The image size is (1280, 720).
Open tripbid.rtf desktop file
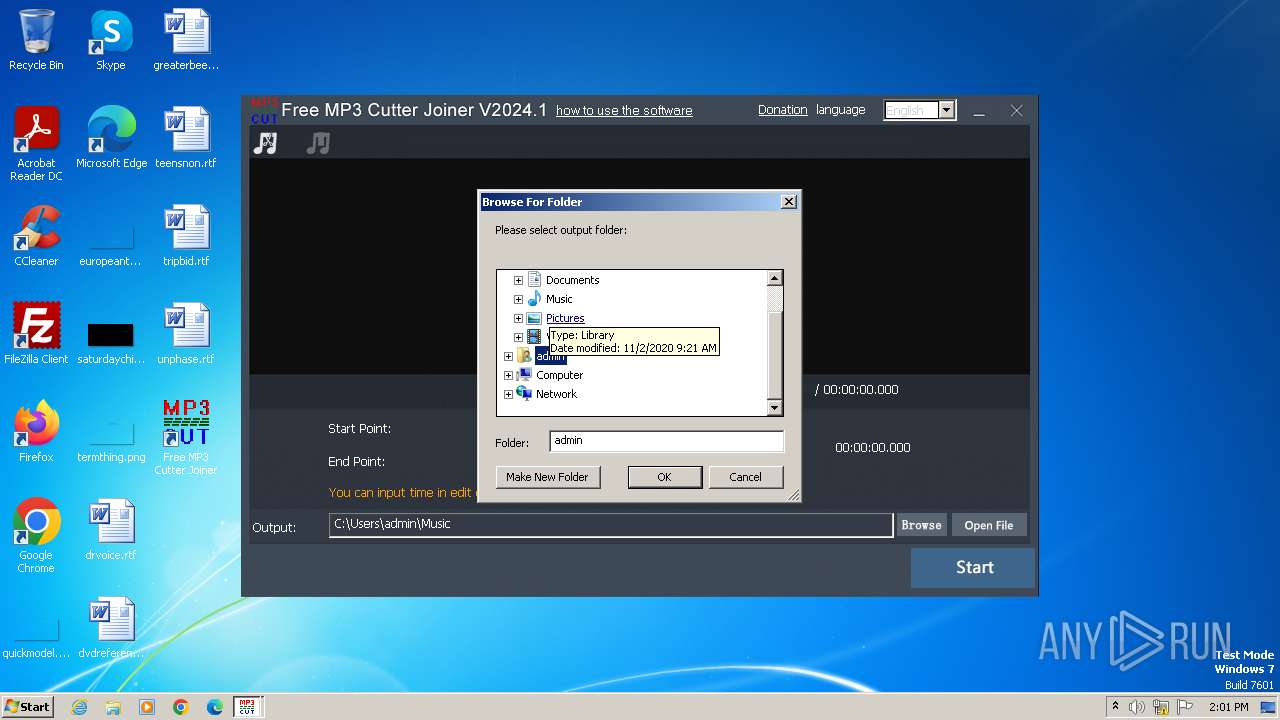pyautogui.click(x=186, y=237)
